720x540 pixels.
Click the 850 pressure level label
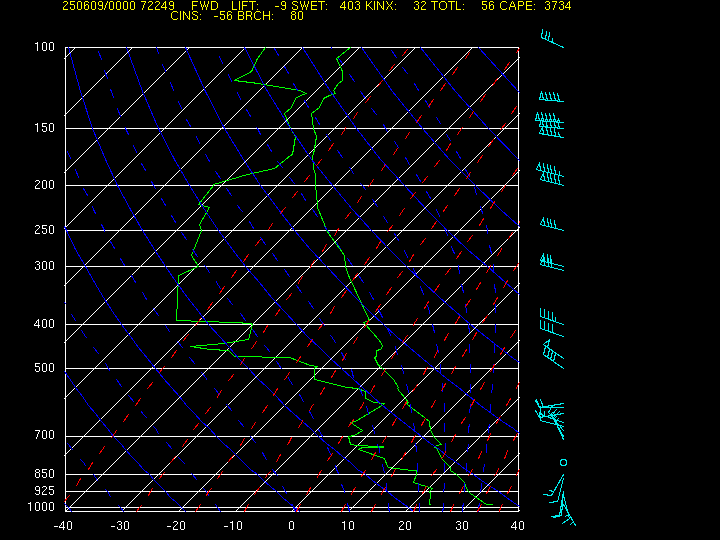[x=45, y=473]
